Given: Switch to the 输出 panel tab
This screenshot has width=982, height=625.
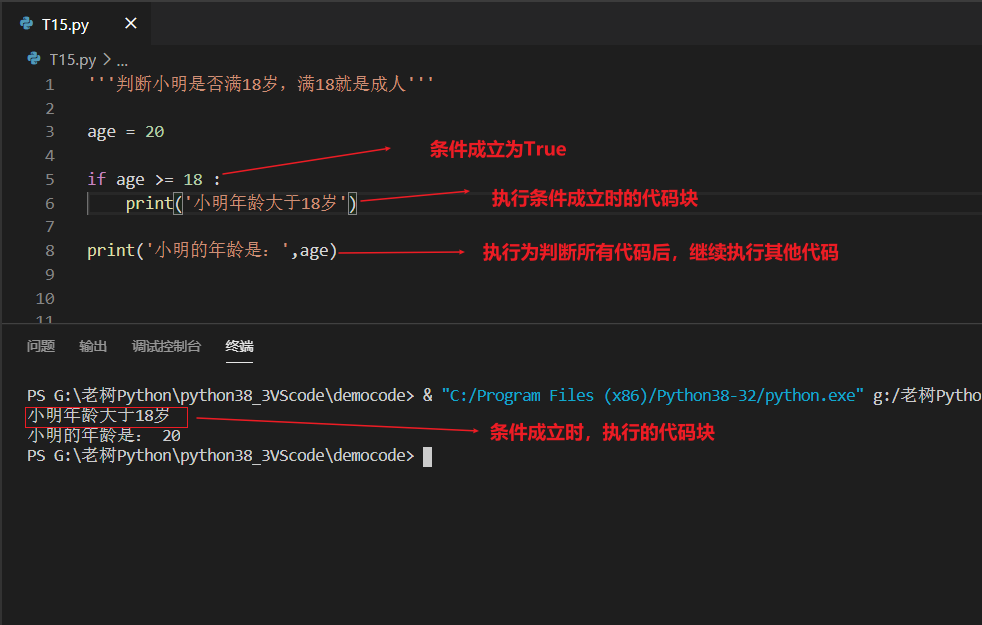Looking at the screenshot, I should (x=92, y=345).
